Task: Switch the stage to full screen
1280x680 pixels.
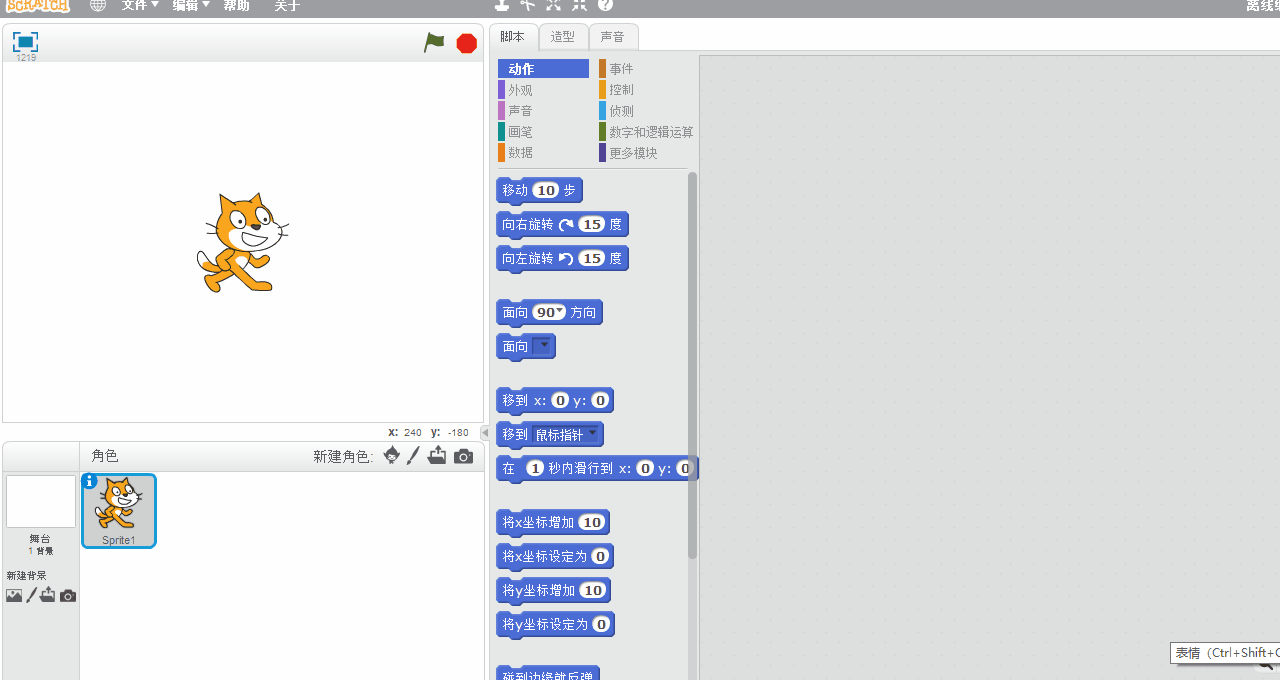Action: click(x=25, y=42)
